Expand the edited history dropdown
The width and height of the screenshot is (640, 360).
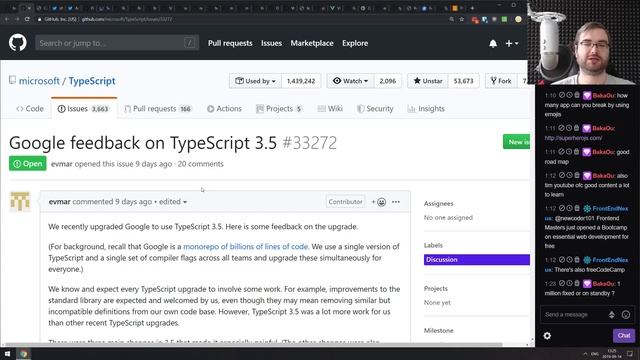pos(173,202)
